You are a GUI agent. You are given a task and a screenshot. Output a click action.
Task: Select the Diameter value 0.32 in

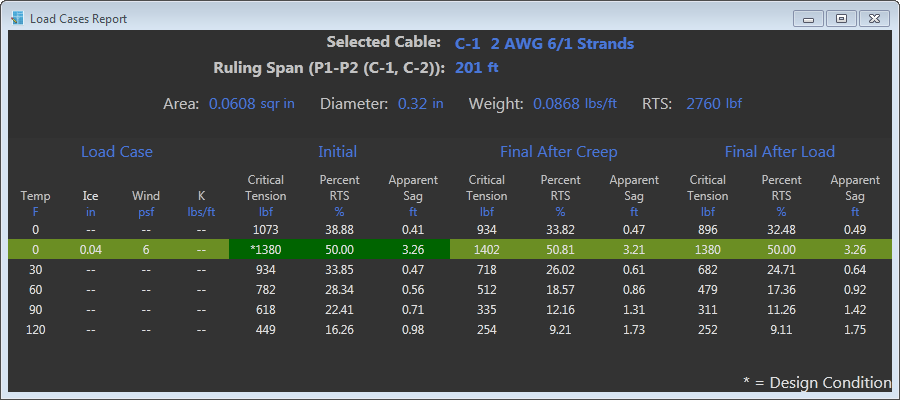[x=420, y=104]
